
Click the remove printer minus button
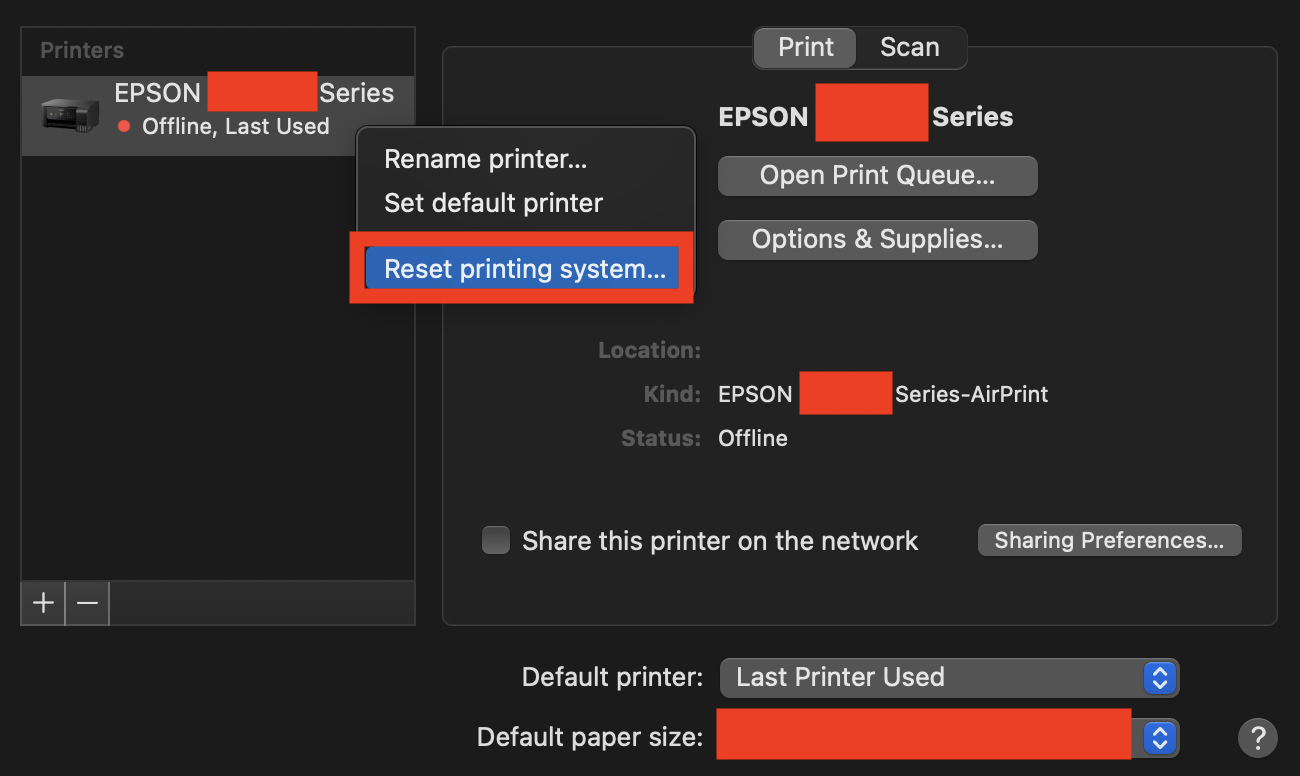tap(87, 603)
